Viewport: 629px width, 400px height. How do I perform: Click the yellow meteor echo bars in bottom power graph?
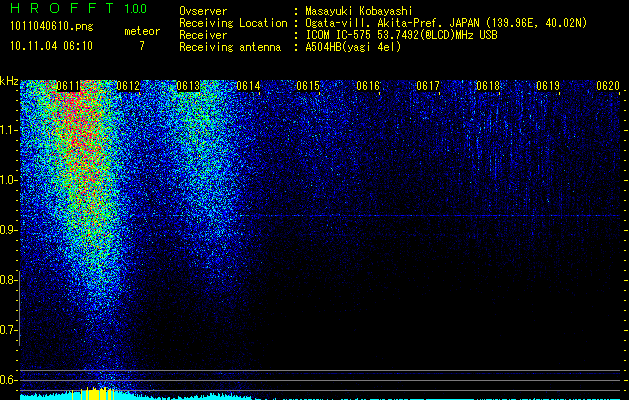[93, 394]
